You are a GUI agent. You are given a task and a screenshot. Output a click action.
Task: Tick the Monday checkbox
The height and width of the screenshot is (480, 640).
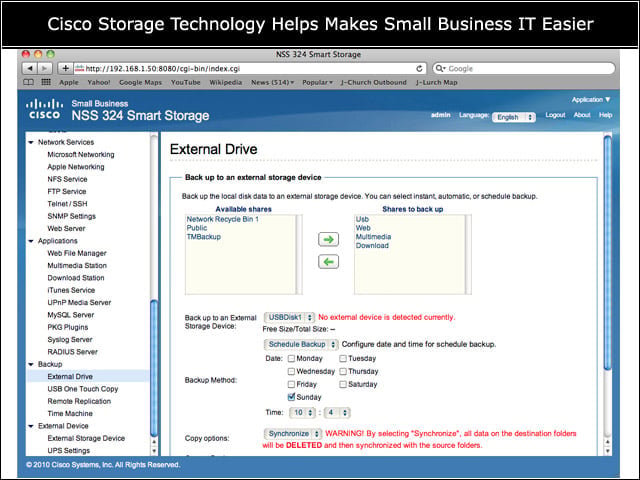click(291, 358)
